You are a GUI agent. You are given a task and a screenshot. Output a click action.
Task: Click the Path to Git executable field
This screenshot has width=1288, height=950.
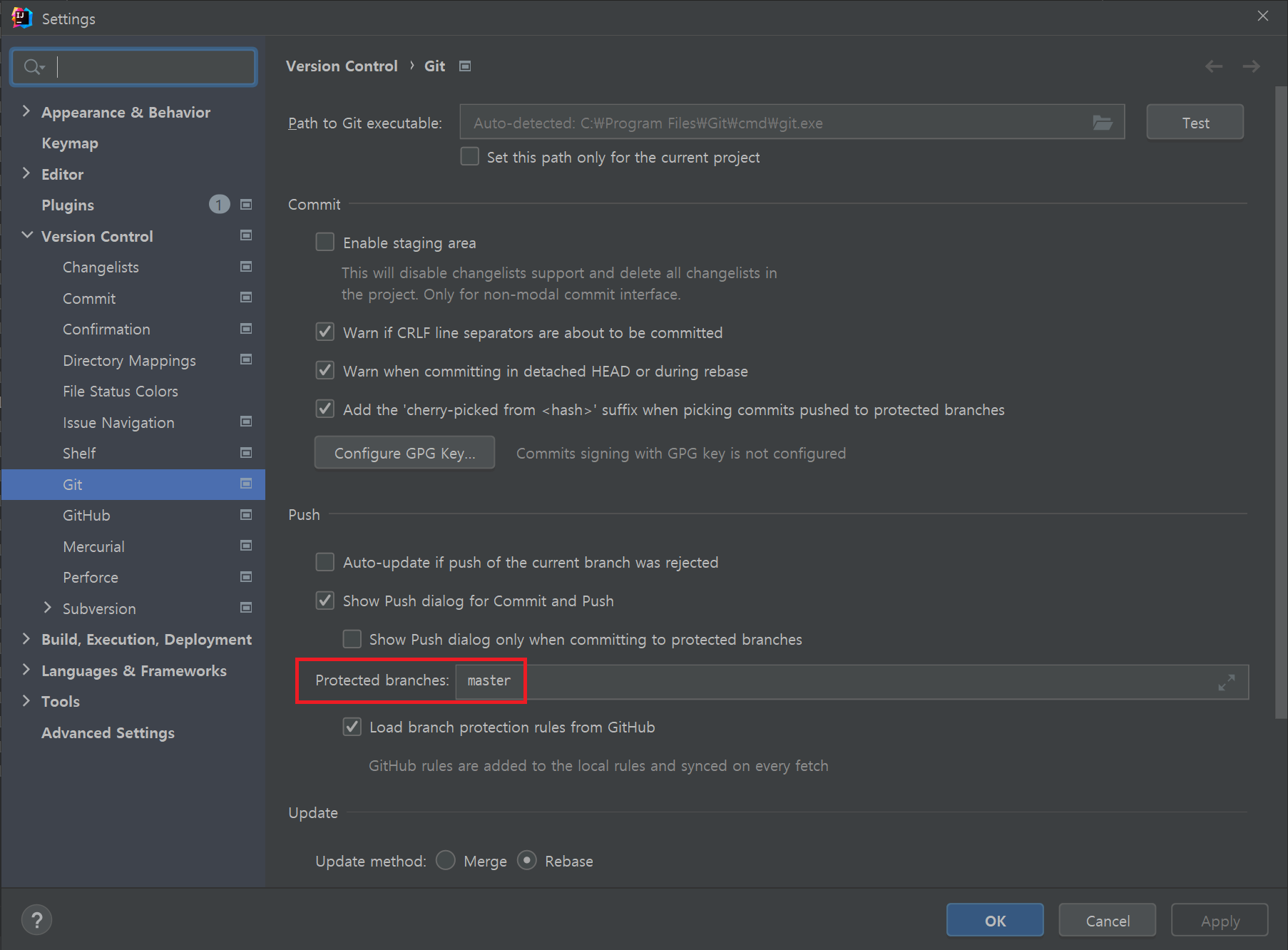click(x=792, y=122)
